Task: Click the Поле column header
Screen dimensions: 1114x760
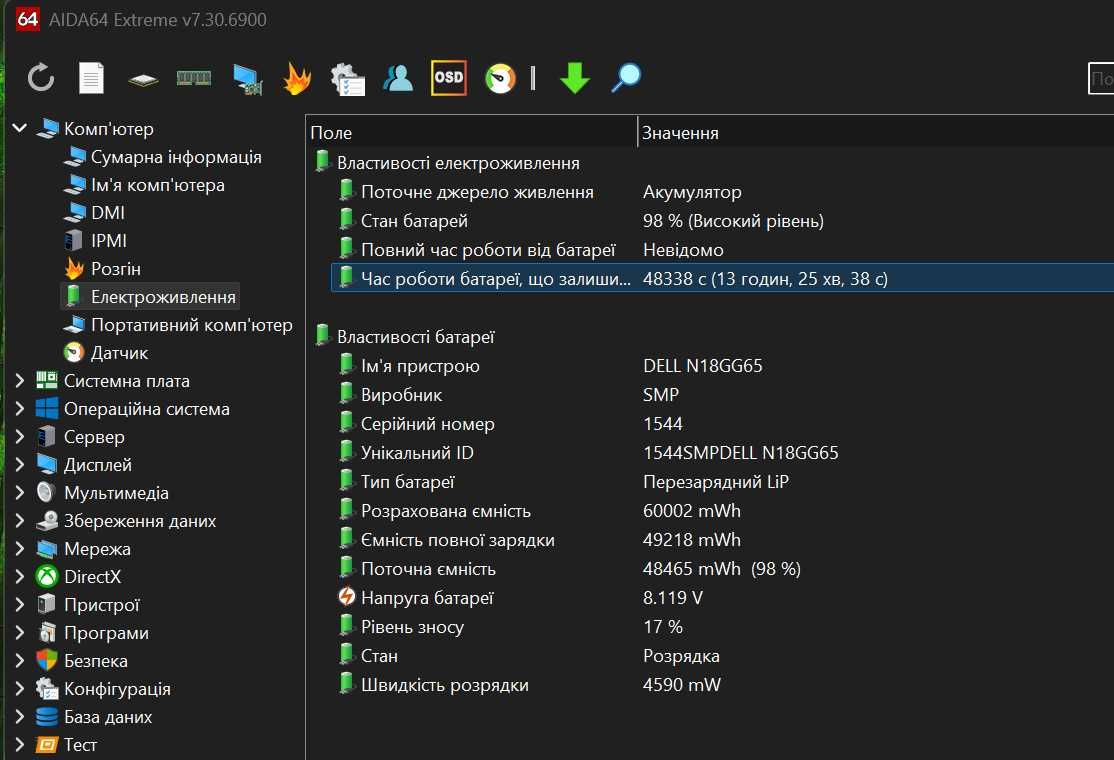Action: (472, 133)
